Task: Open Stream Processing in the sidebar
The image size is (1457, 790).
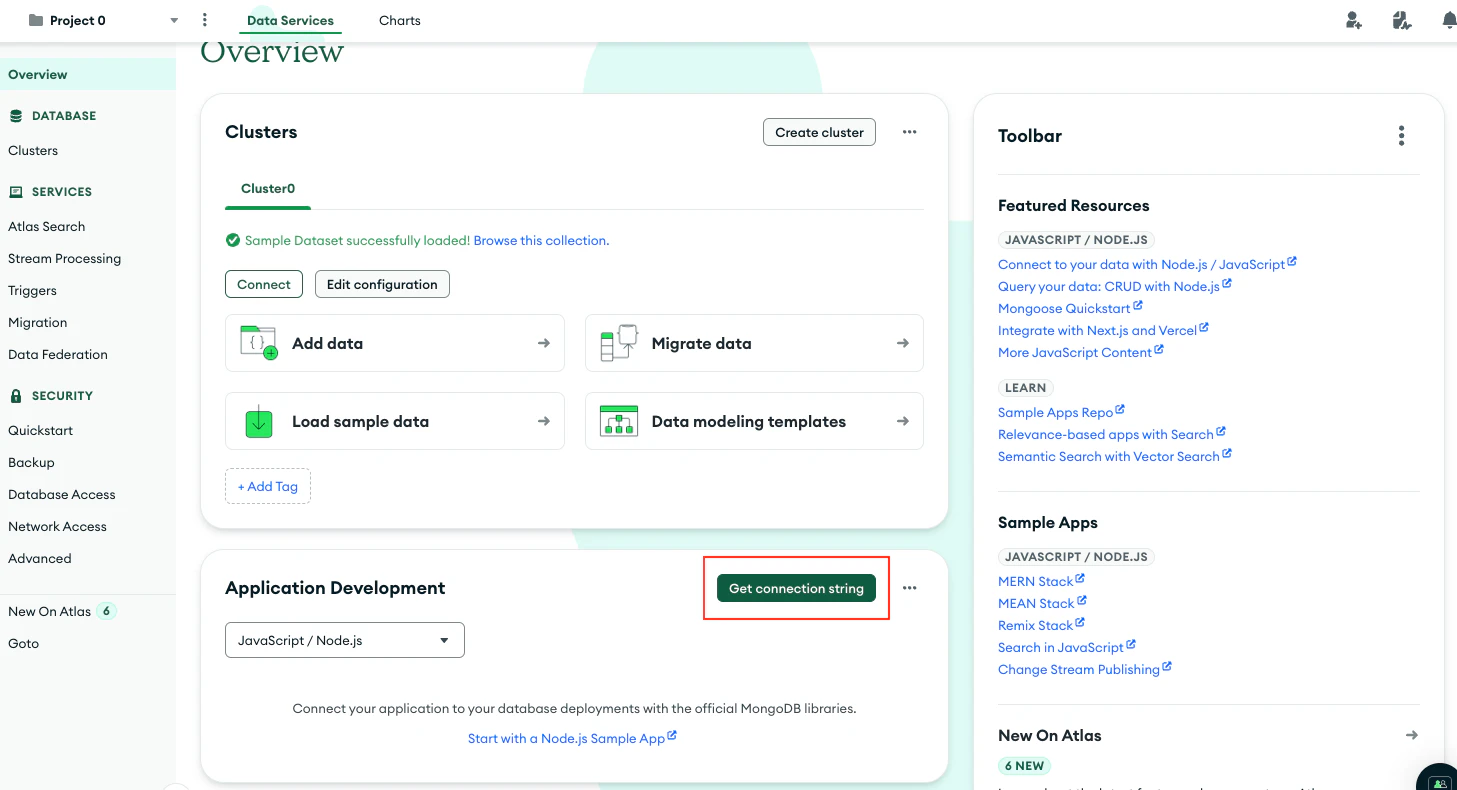Action: [x=65, y=258]
